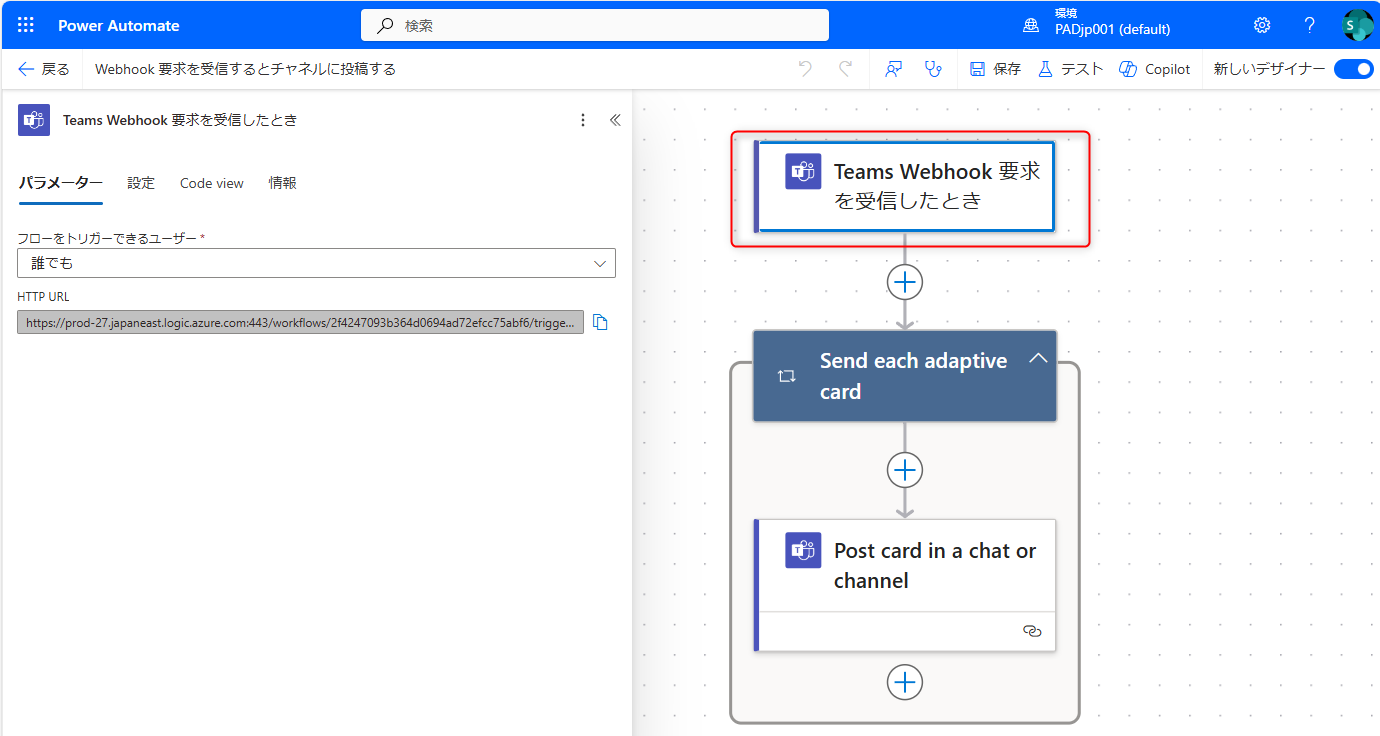Image resolution: width=1380 pixels, height=736 pixels.
Task: Open the trigger's three-dot menu
Action: tap(583, 119)
